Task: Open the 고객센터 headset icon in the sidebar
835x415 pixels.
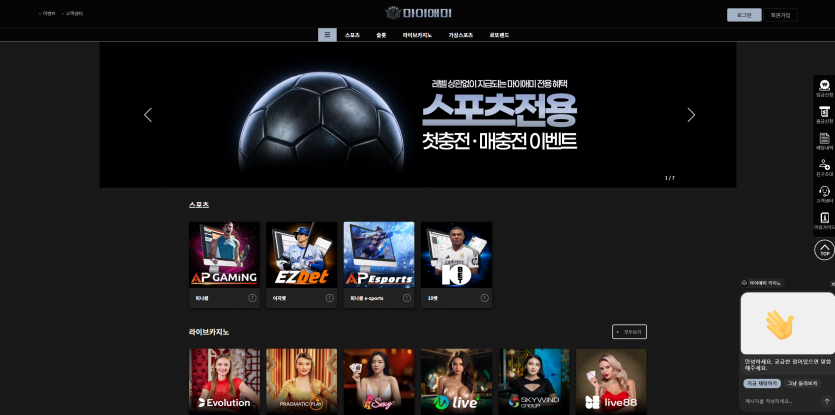Action: pos(824,194)
